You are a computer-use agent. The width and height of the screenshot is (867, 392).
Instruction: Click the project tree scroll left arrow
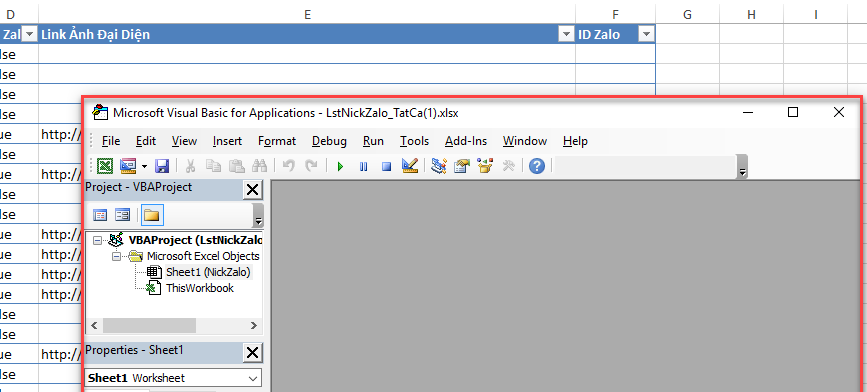coord(93,325)
